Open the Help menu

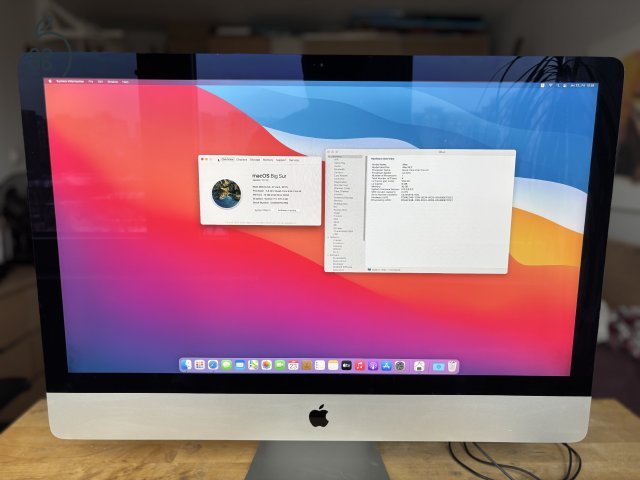tap(125, 82)
